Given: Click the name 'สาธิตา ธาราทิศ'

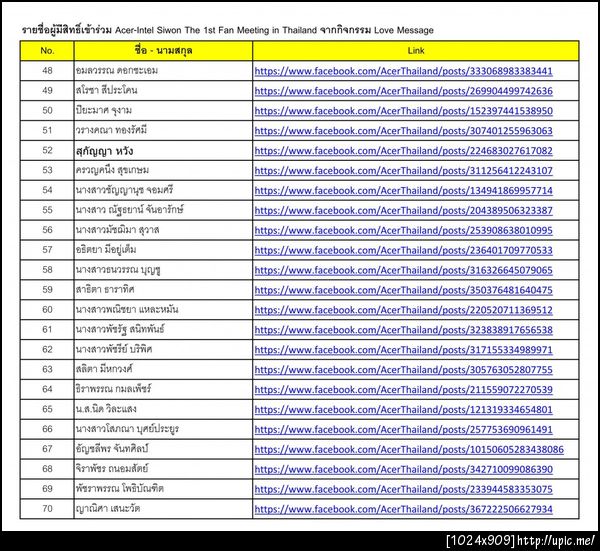Looking at the screenshot, I should tap(105, 289).
